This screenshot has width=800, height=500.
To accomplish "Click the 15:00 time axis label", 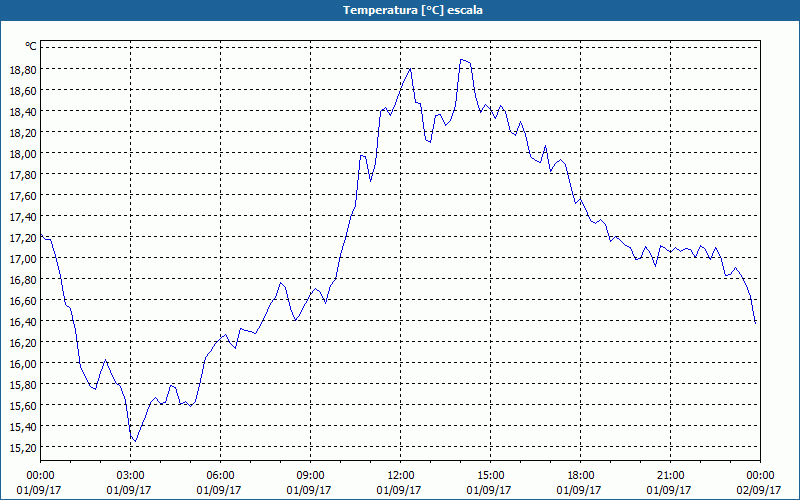I will [x=490, y=476].
